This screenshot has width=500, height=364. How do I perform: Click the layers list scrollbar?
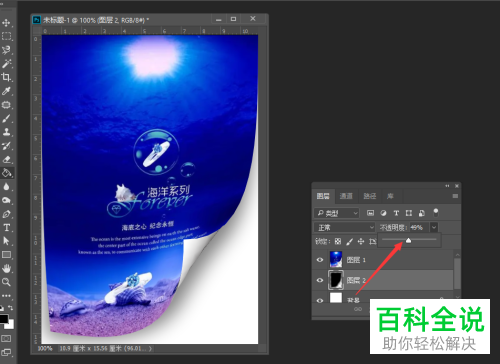point(457,274)
